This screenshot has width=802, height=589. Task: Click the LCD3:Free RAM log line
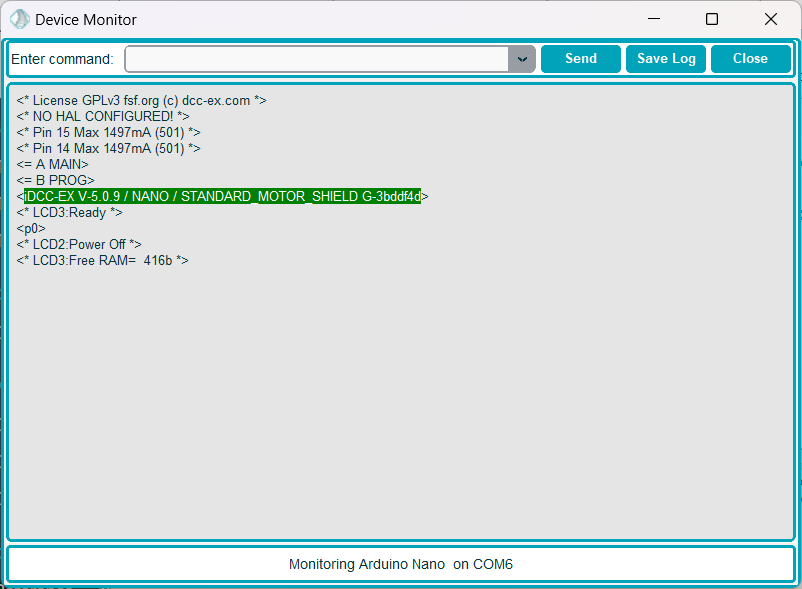(x=102, y=261)
